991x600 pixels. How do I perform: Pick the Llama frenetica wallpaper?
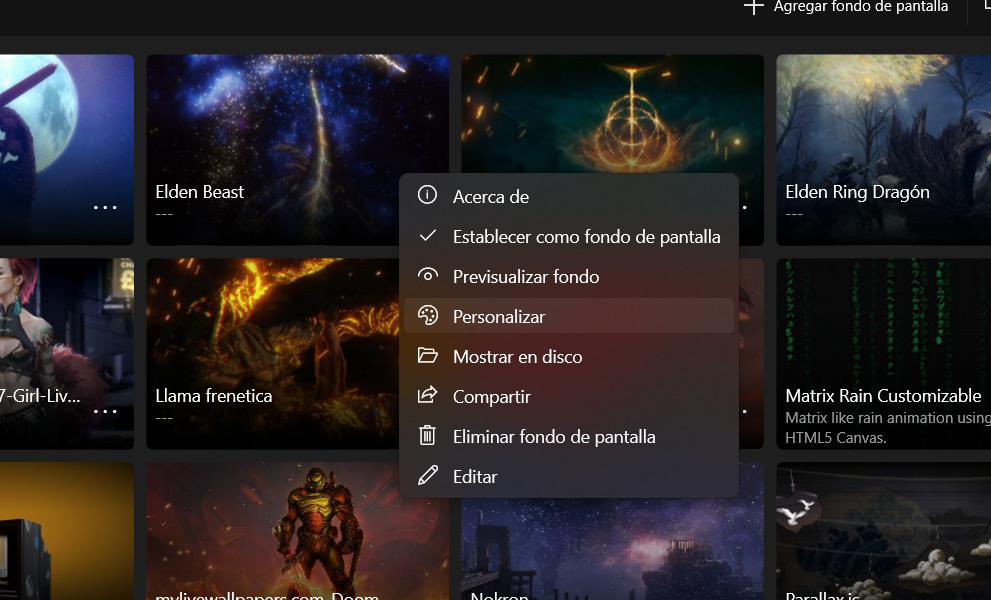pos(272,354)
